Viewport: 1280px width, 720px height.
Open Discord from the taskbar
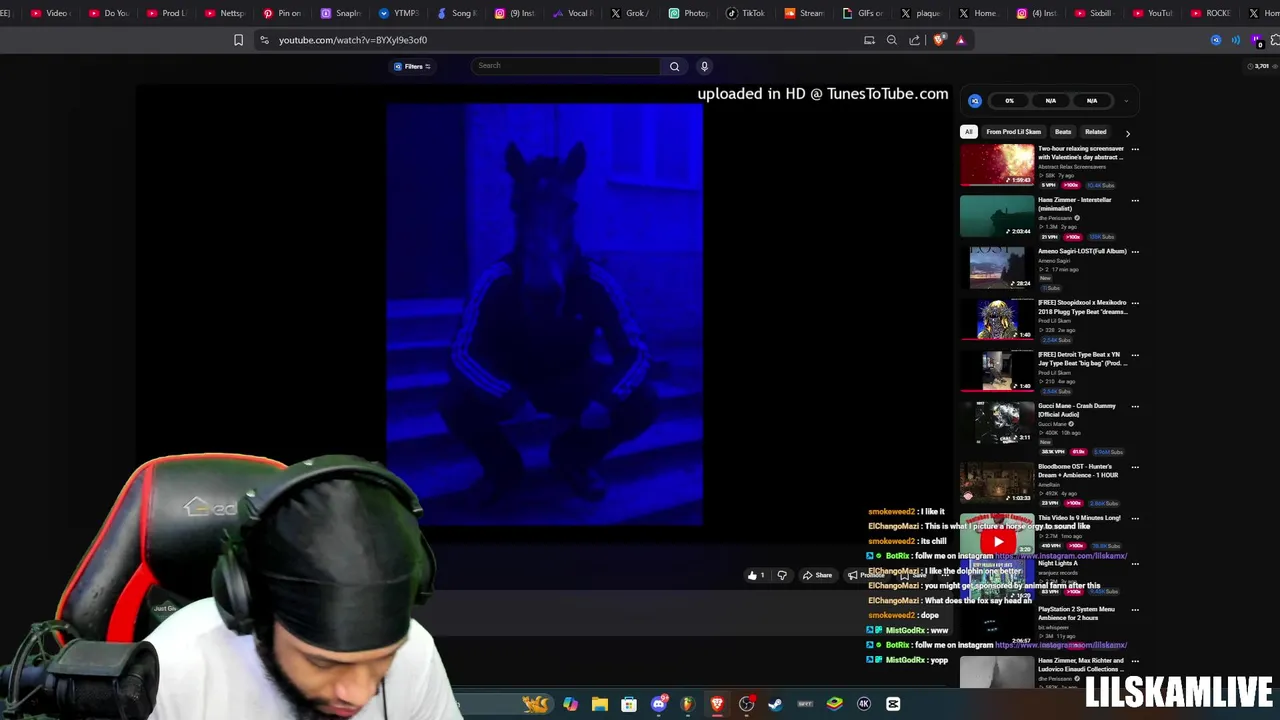point(658,704)
